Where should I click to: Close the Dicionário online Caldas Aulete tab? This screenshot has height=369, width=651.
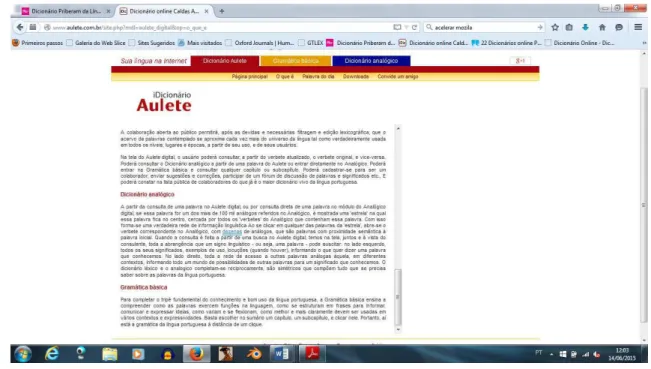tap(206, 12)
